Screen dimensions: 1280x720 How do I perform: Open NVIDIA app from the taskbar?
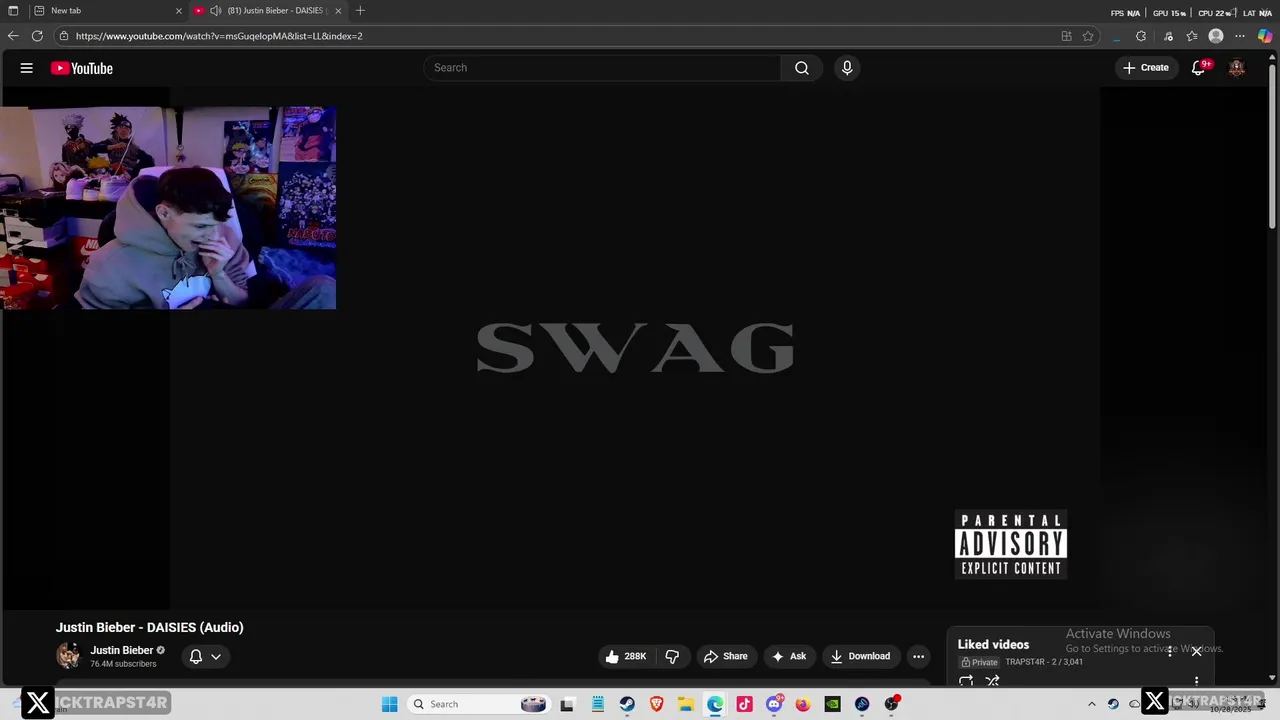click(832, 704)
